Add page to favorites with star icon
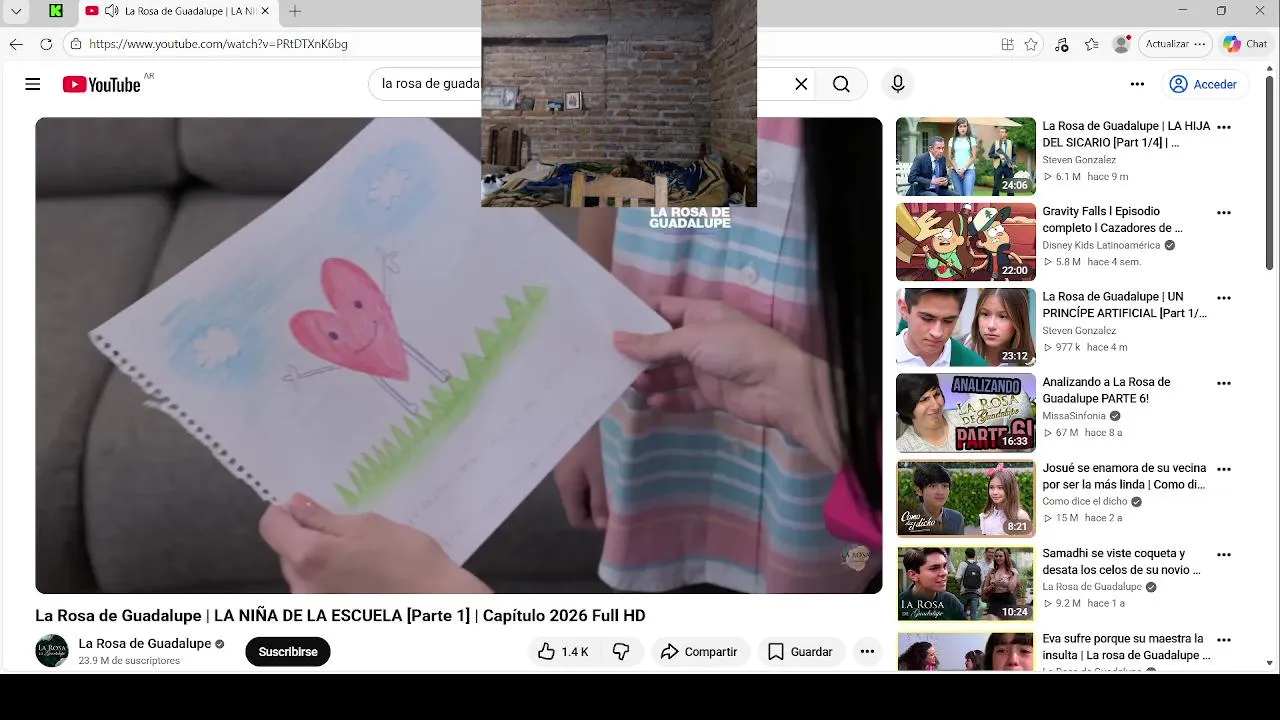 pos(1031,44)
